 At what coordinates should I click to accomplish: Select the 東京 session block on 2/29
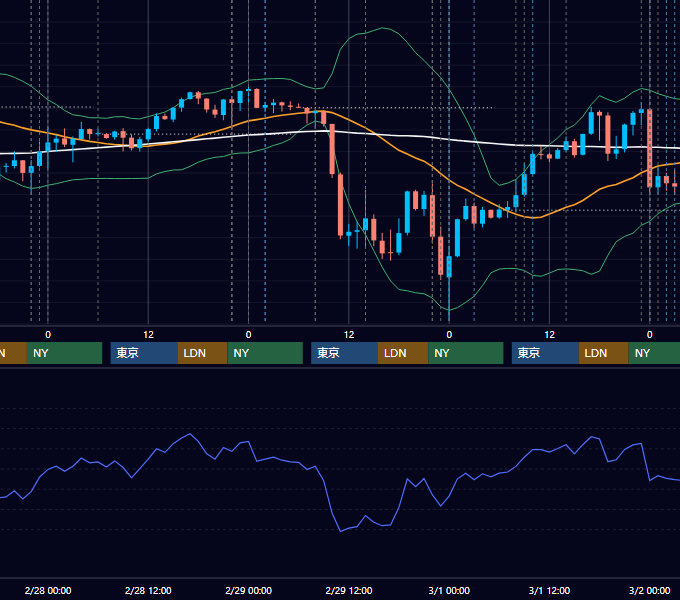click(345, 353)
